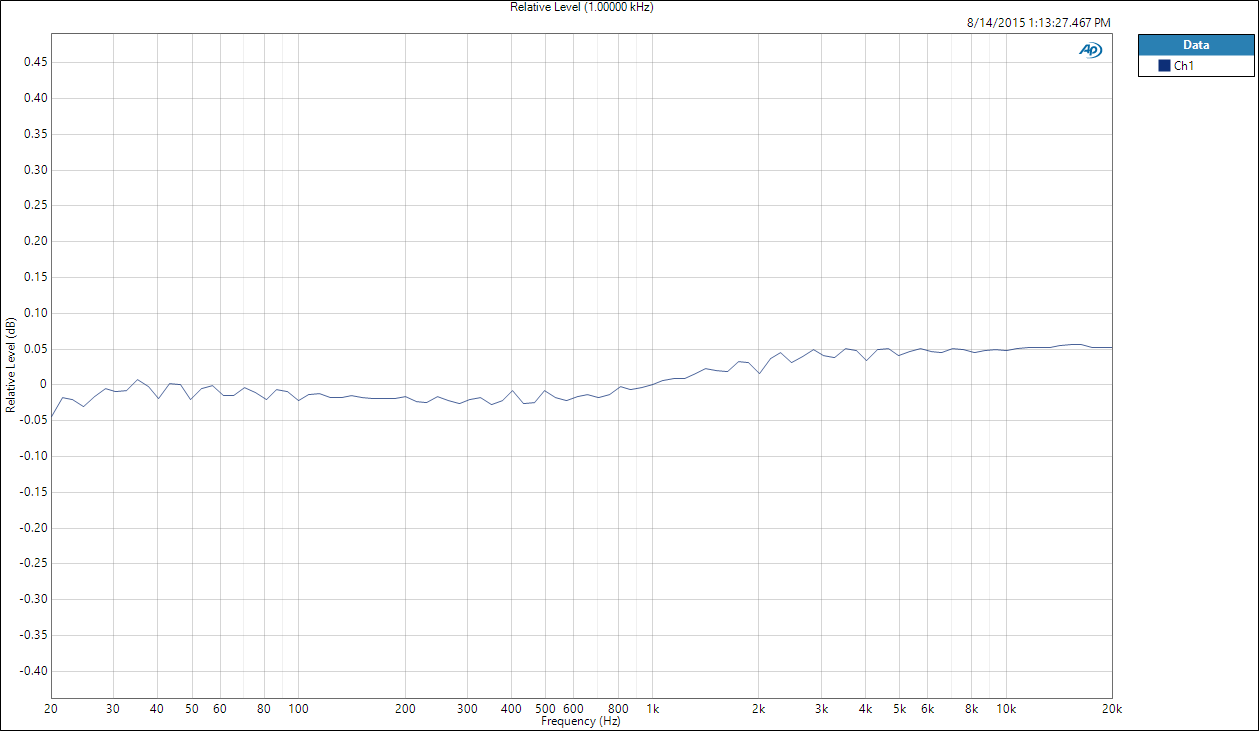Click the Data legend header
This screenshot has width=1259, height=731.
pyautogui.click(x=1196, y=45)
